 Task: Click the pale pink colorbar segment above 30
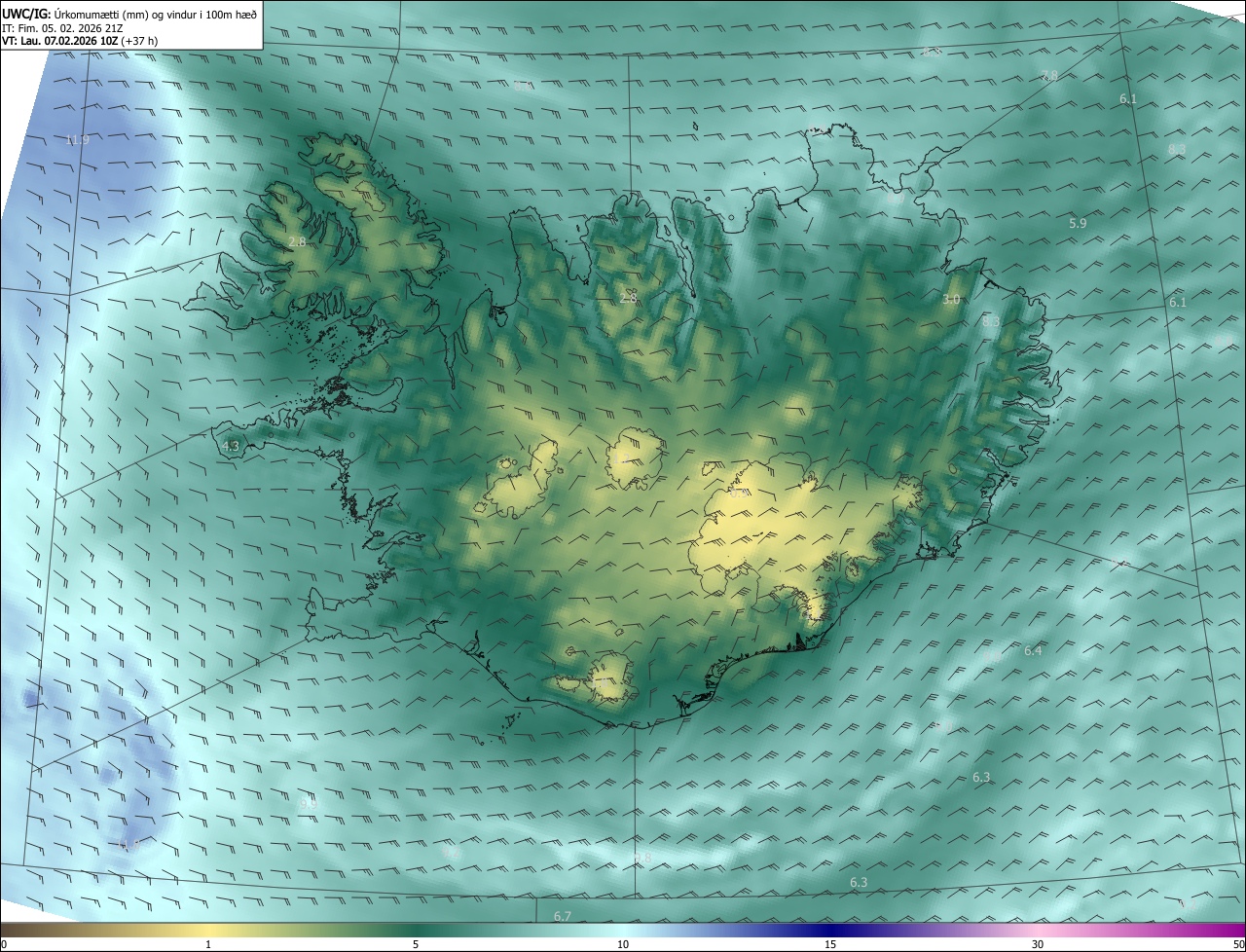click(1038, 931)
